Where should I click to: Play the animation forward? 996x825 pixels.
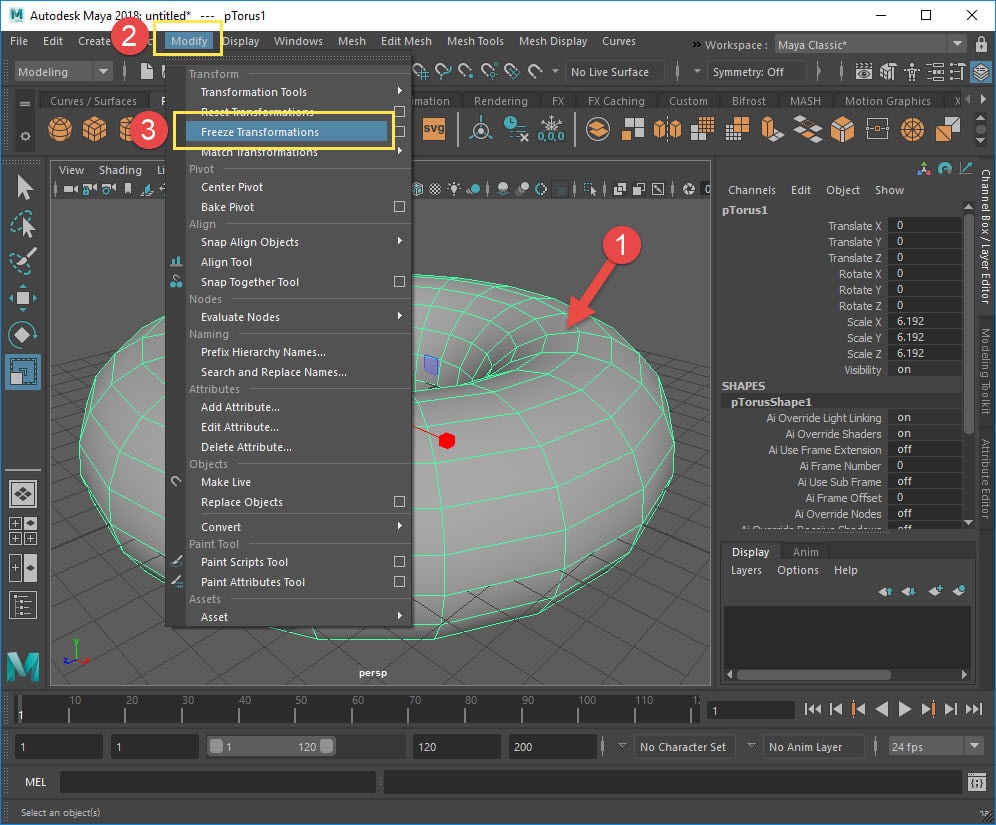click(x=905, y=709)
